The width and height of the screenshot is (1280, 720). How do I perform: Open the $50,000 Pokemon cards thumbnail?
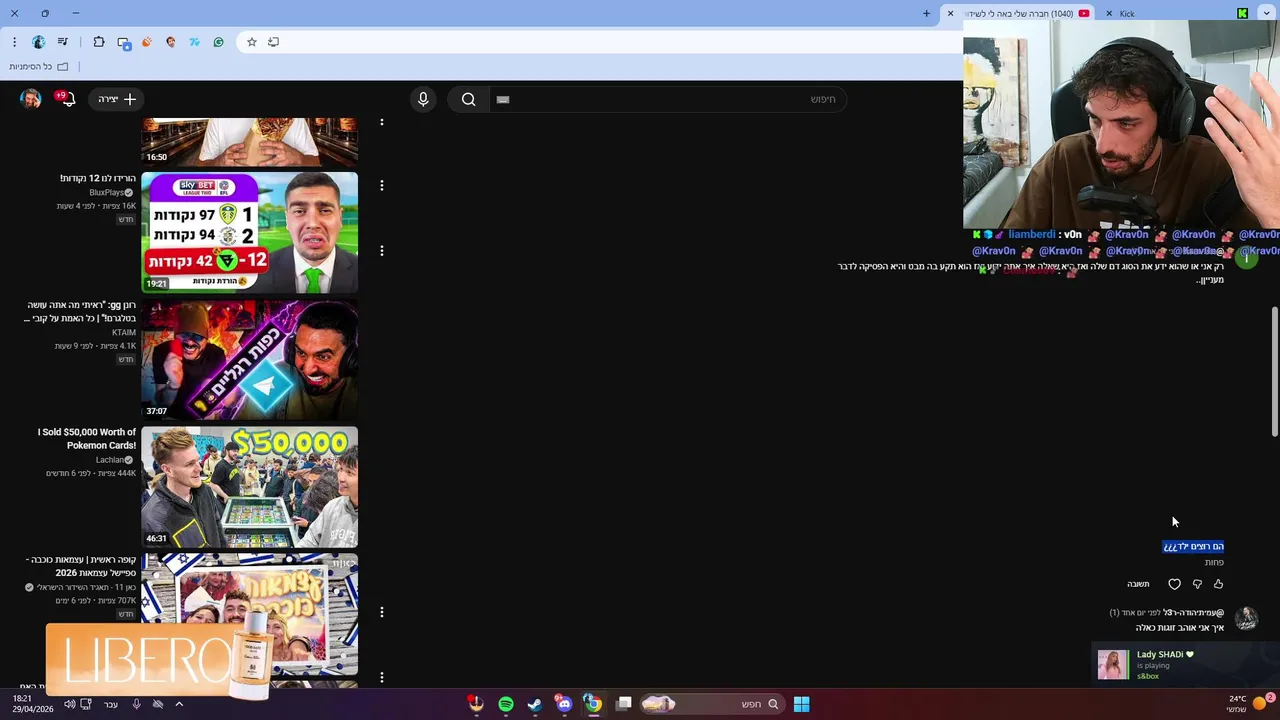(x=249, y=486)
